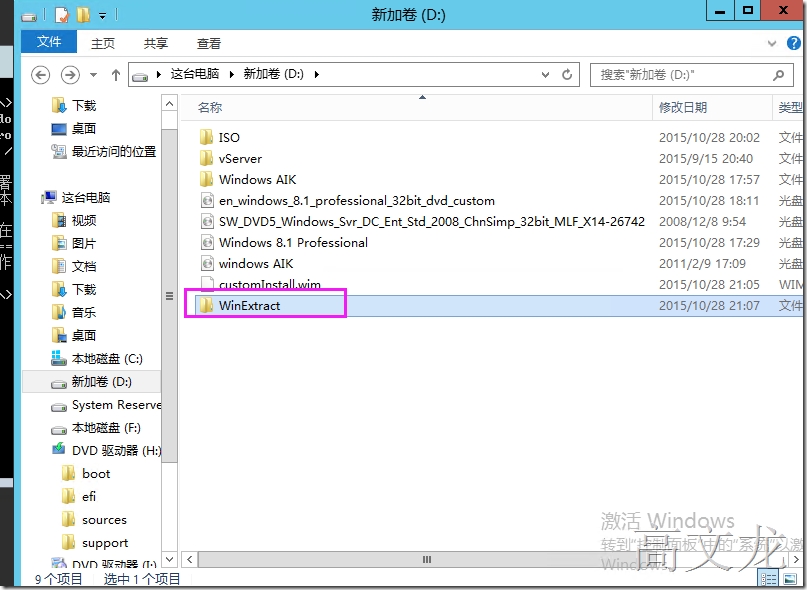Select the Windows 8.1 Professional disc image
807x590 pixels.
[x=293, y=242]
